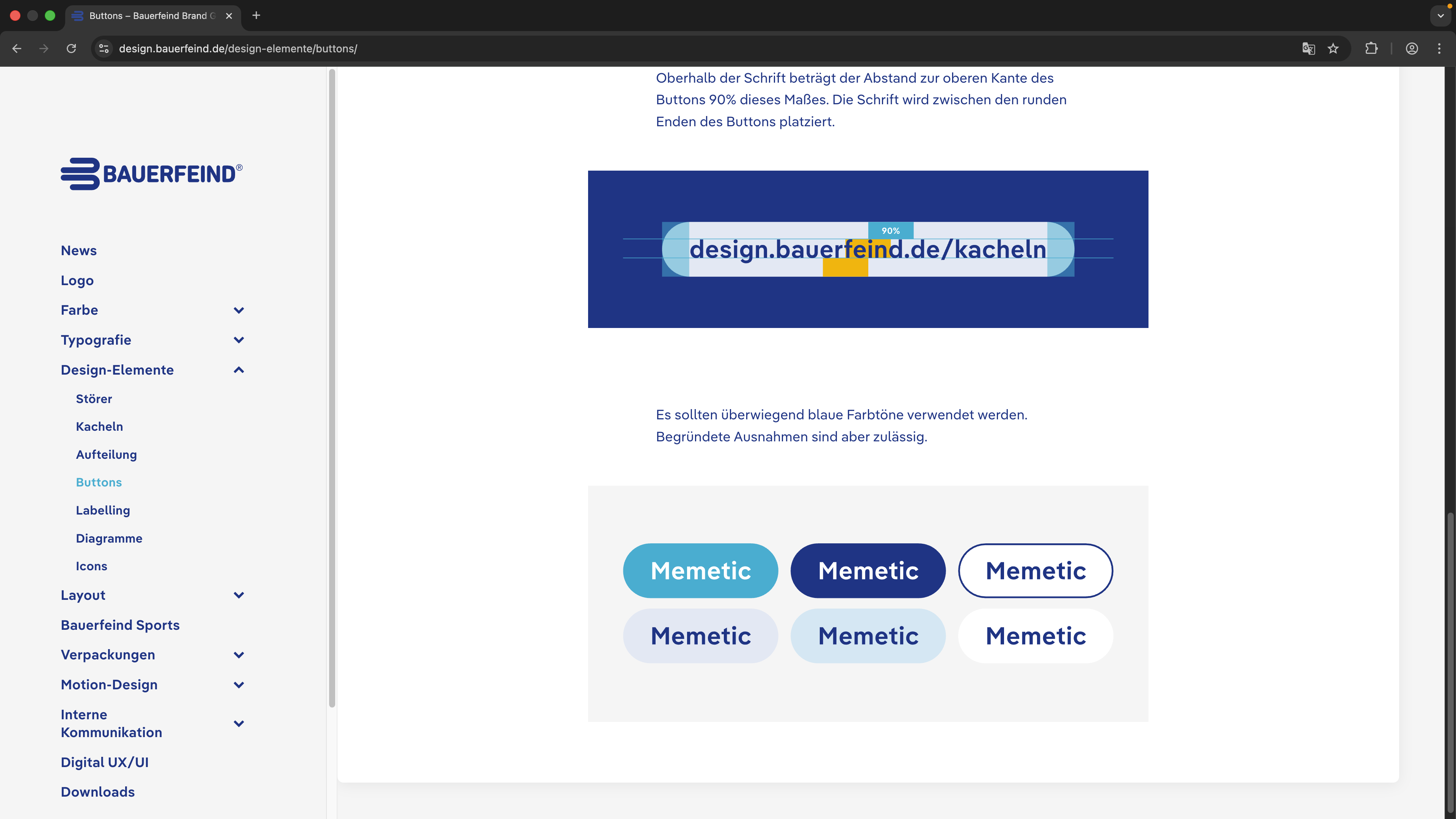Go to the Aufteilung page

coord(106,455)
